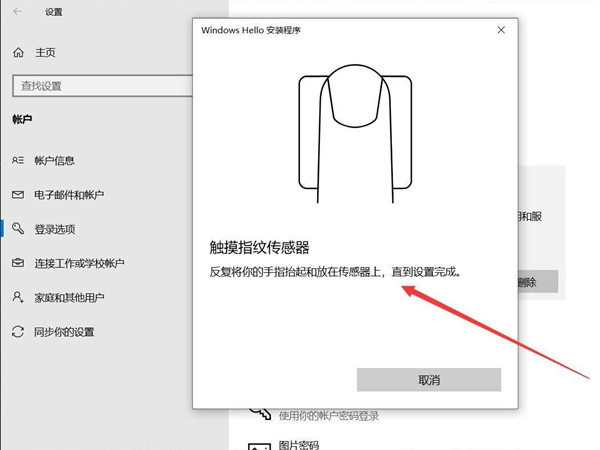Click the 登录选项 key icon in sidebar
Screen dimensions: 600x450
point(17,229)
